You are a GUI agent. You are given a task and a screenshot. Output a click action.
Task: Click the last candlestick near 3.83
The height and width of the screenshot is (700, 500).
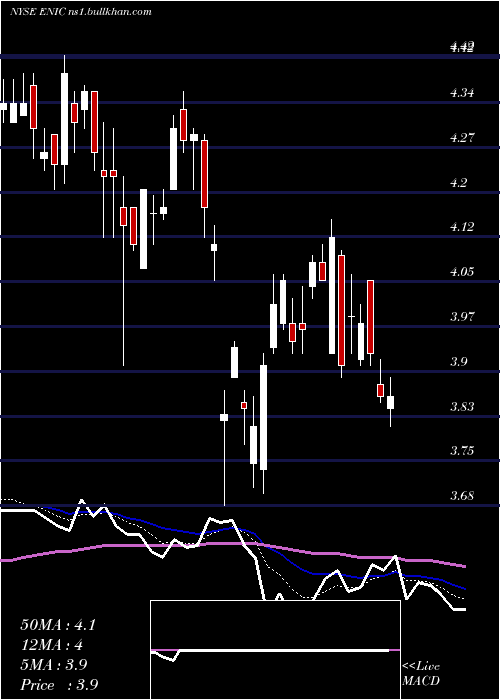[391, 402]
